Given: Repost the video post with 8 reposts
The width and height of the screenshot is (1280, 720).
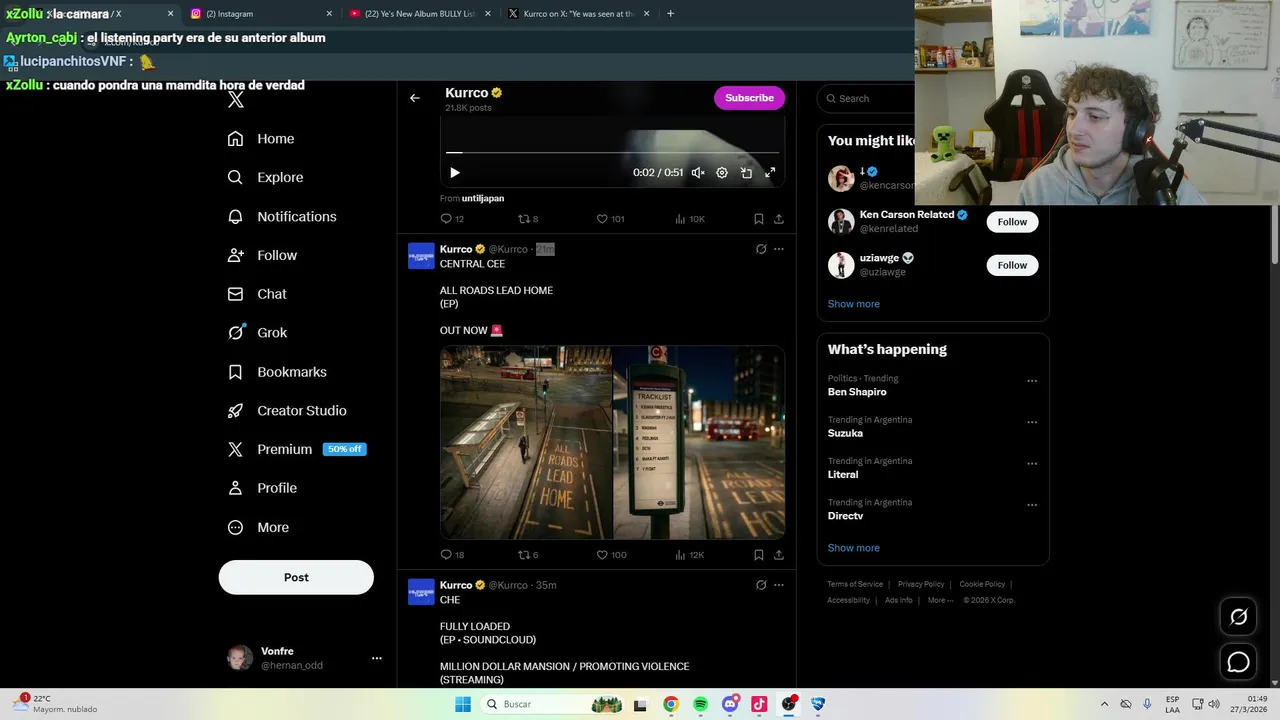Looking at the screenshot, I should [527, 219].
